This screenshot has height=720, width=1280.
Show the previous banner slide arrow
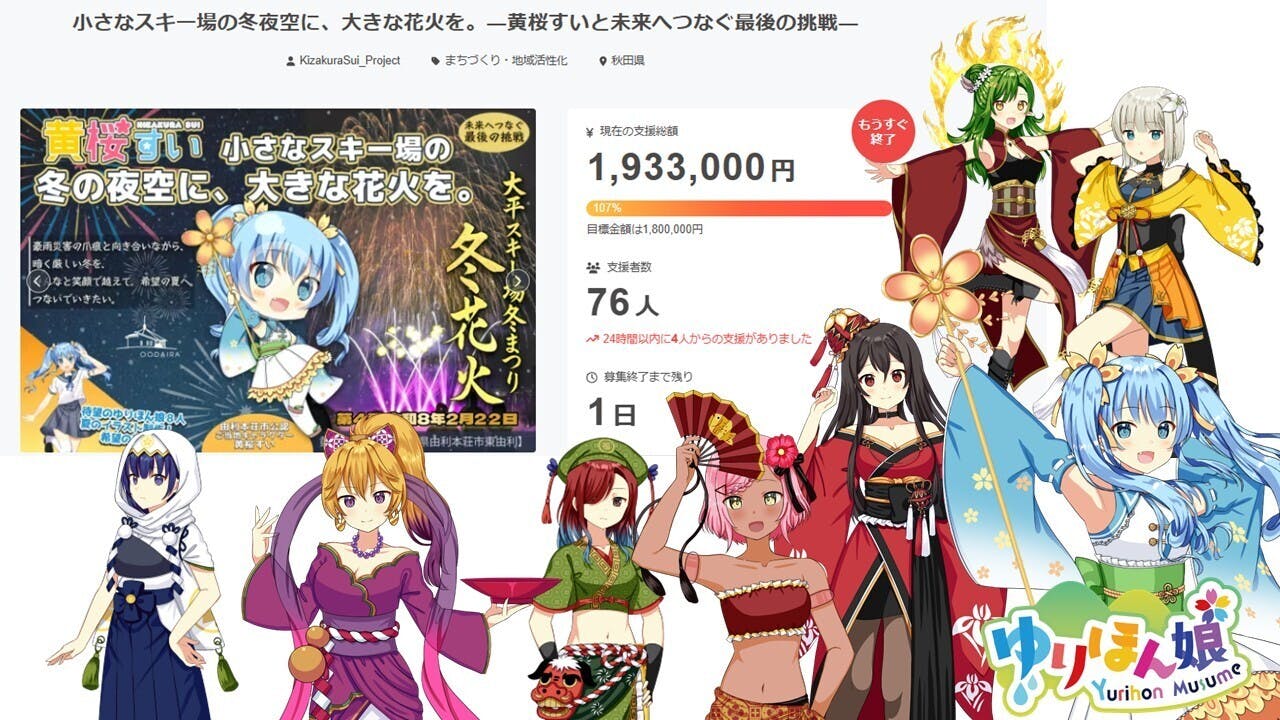tap(37, 281)
